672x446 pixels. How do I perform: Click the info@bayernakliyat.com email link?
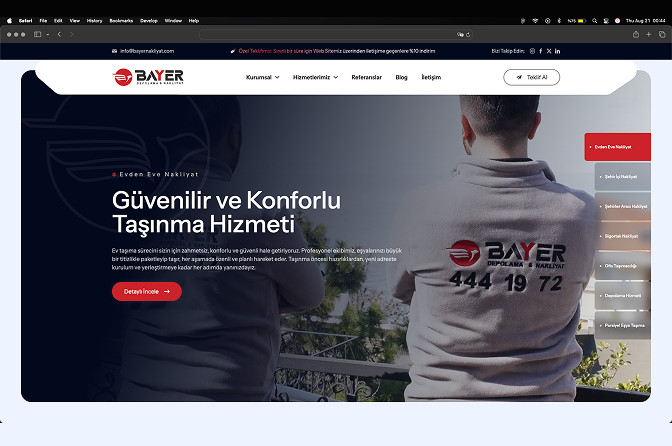pos(147,51)
